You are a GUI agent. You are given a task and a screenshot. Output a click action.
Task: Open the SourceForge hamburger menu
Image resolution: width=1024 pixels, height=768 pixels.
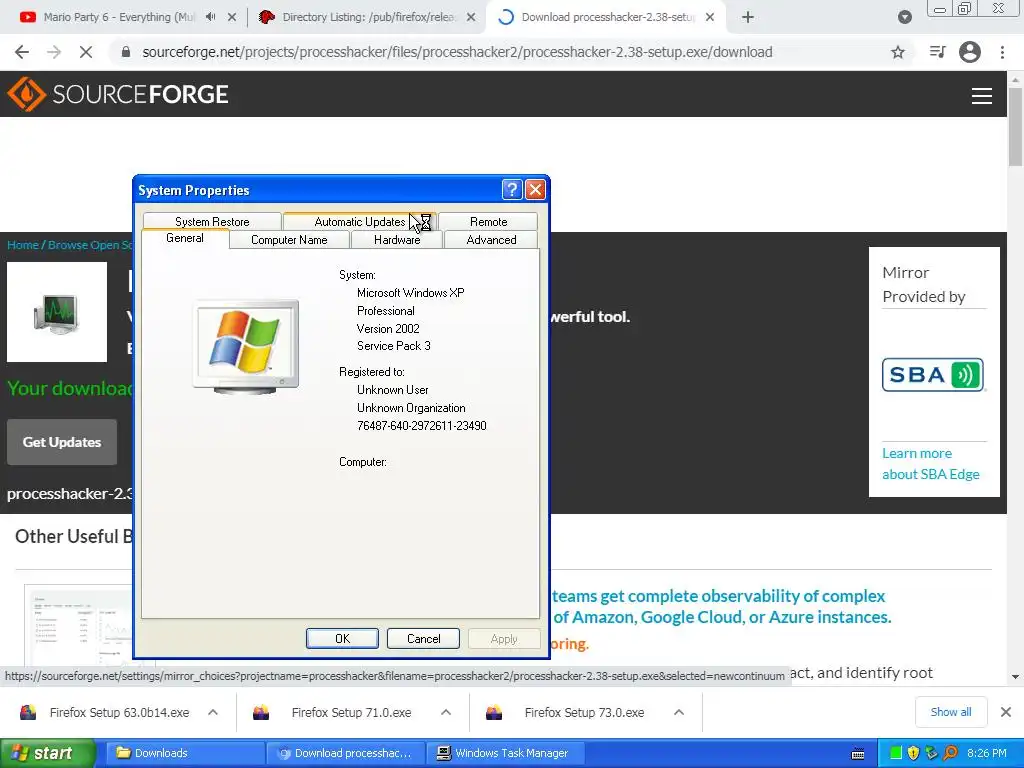(x=982, y=95)
